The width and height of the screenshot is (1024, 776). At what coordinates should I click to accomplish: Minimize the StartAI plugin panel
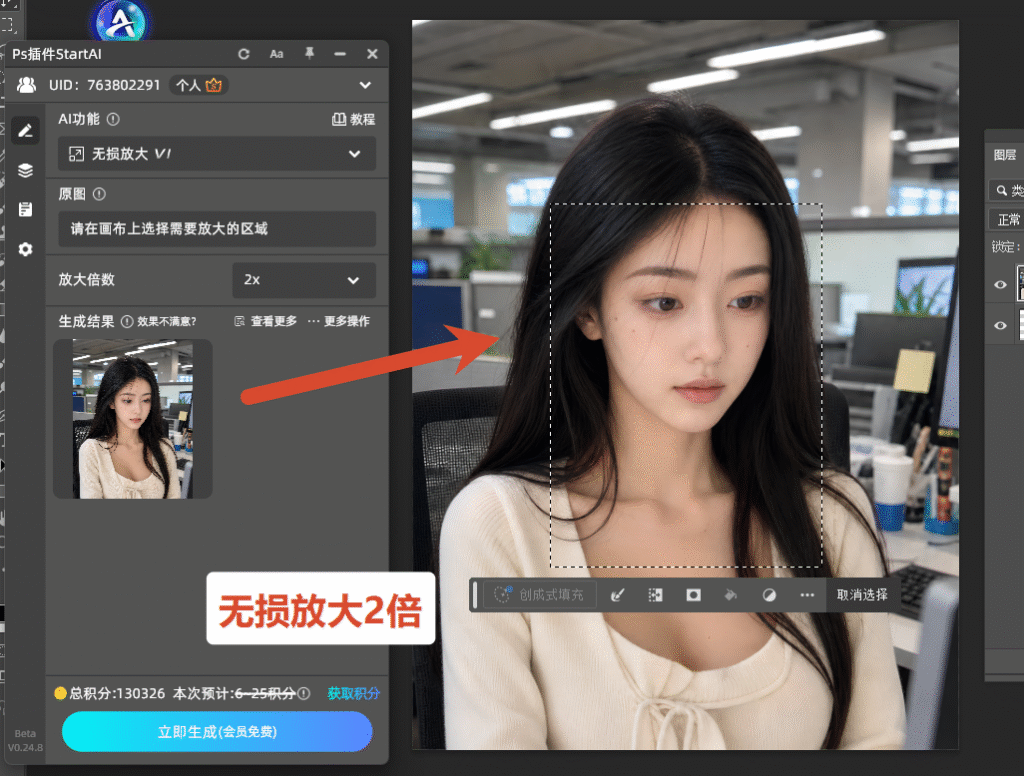point(340,54)
